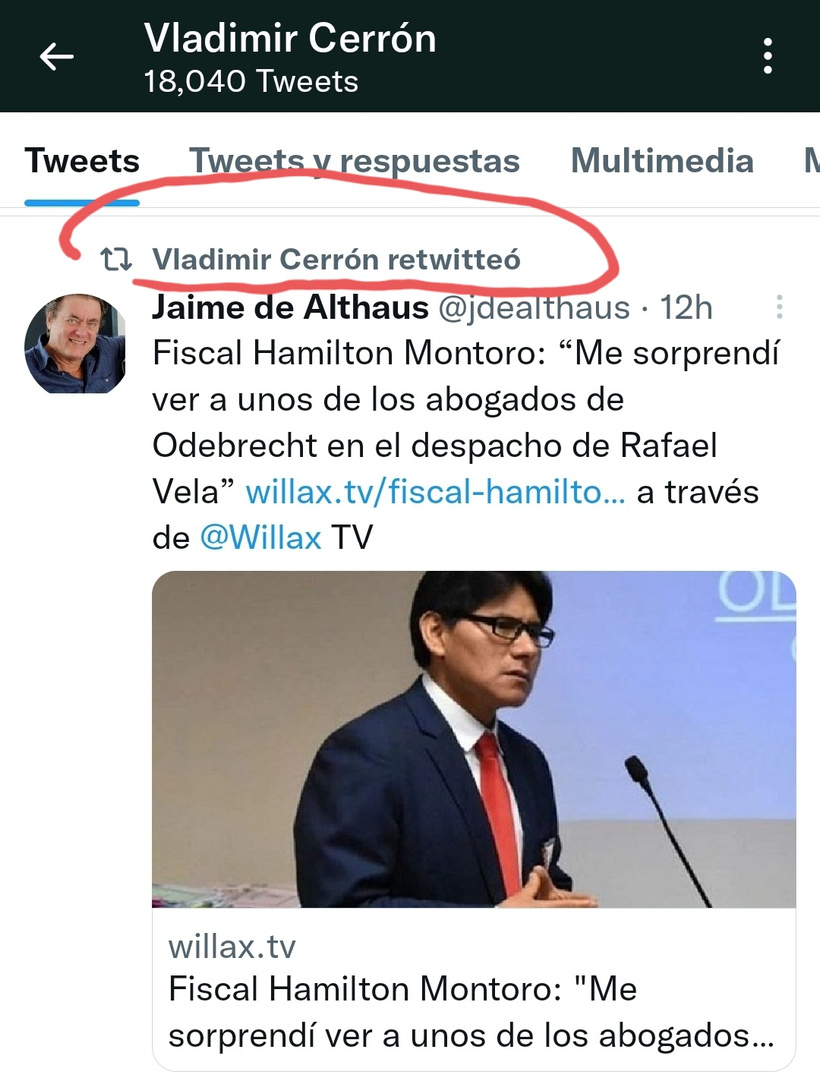Switch to the Tweets tab
The height and width of the screenshot is (1084, 820).
(x=82, y=161)
